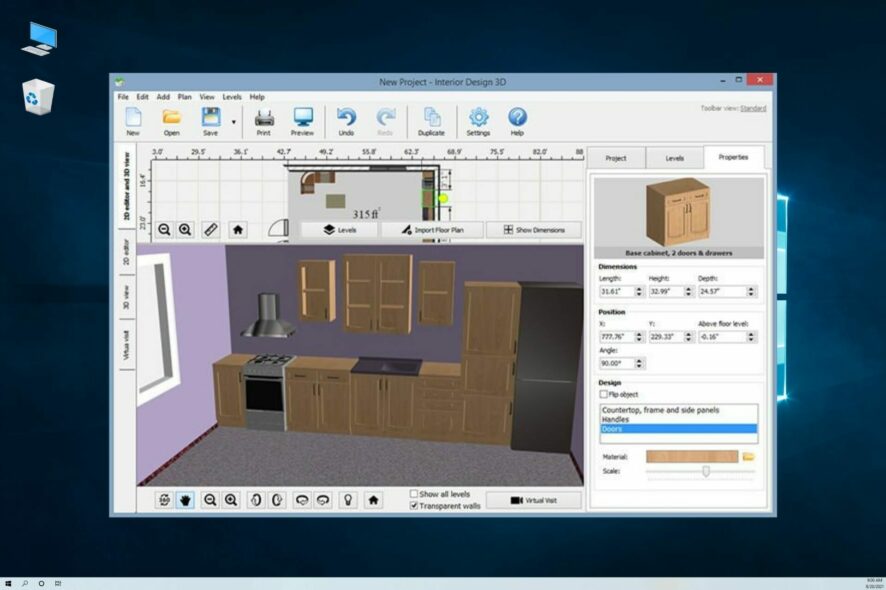Adjust Angle stepper arrows
Viewport: 886px width, 590px height.
click(x=639, y=363)
